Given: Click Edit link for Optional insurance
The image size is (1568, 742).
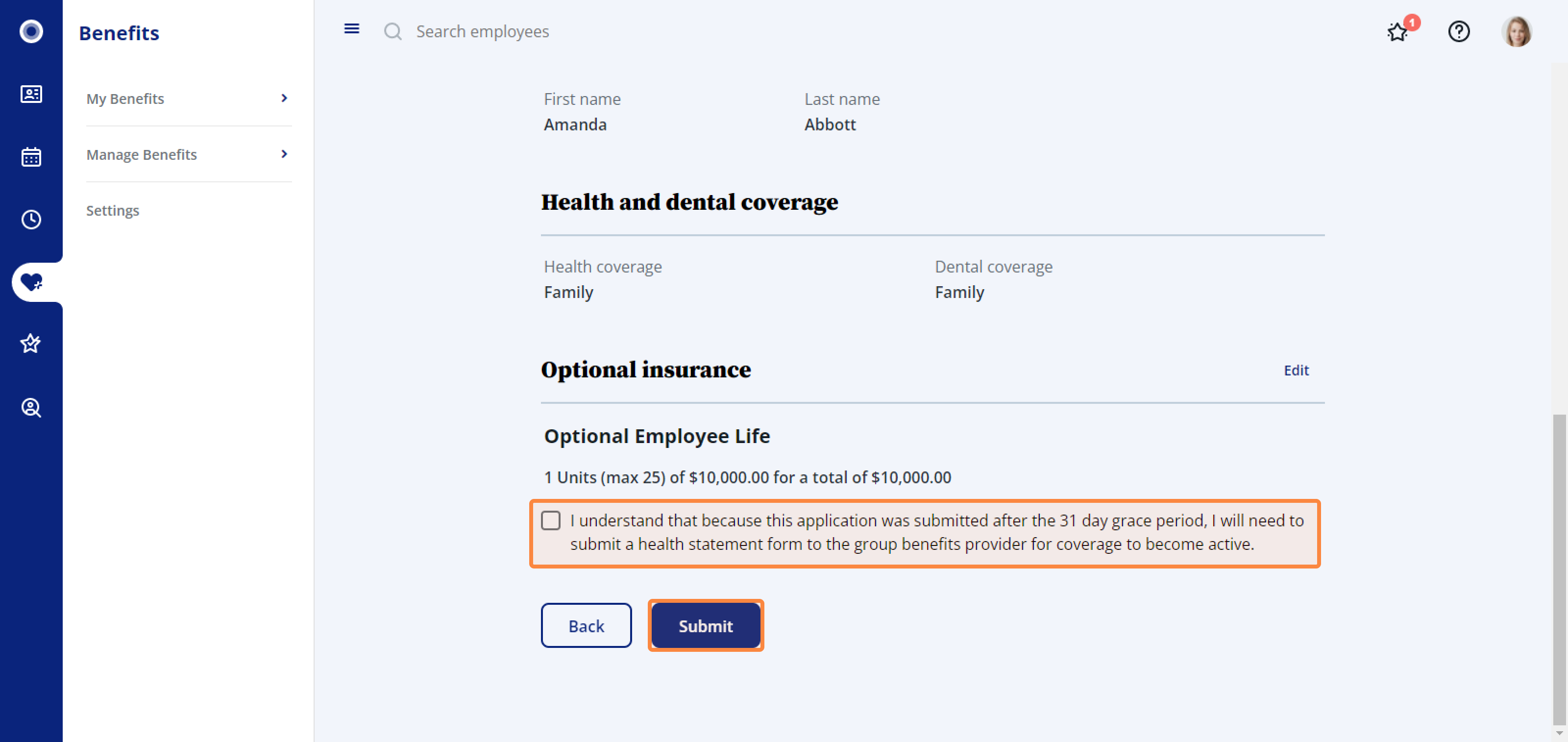Looking at the screenshot, I should pos(1296,370).
